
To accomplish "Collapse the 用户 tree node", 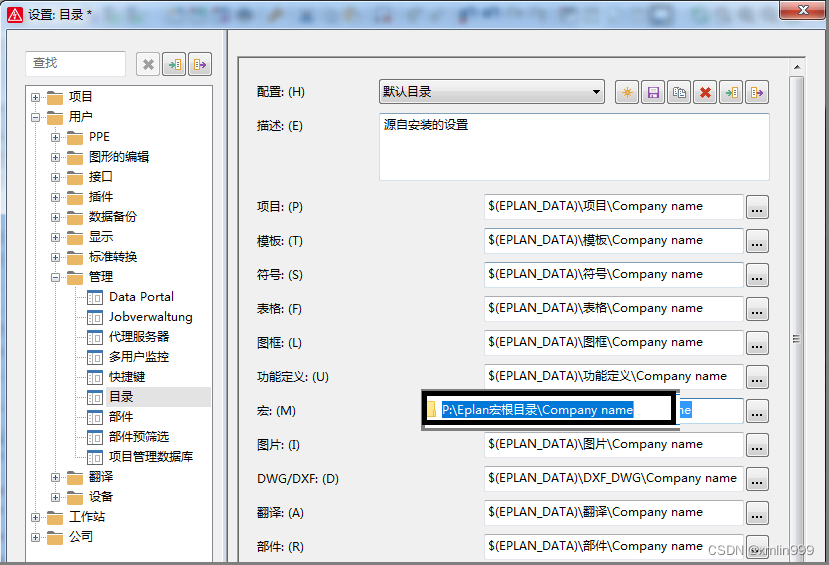I will [x=35, y=117].
